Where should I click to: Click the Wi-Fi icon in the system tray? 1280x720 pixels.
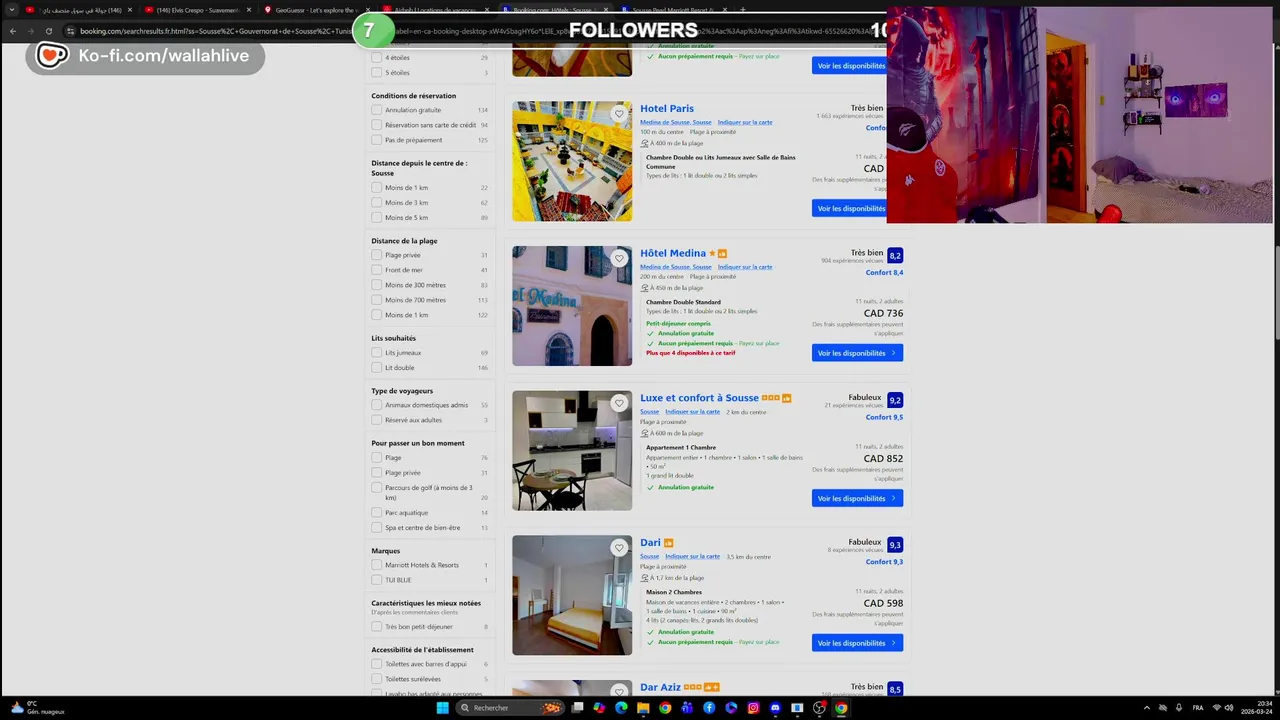[1217, 708]
